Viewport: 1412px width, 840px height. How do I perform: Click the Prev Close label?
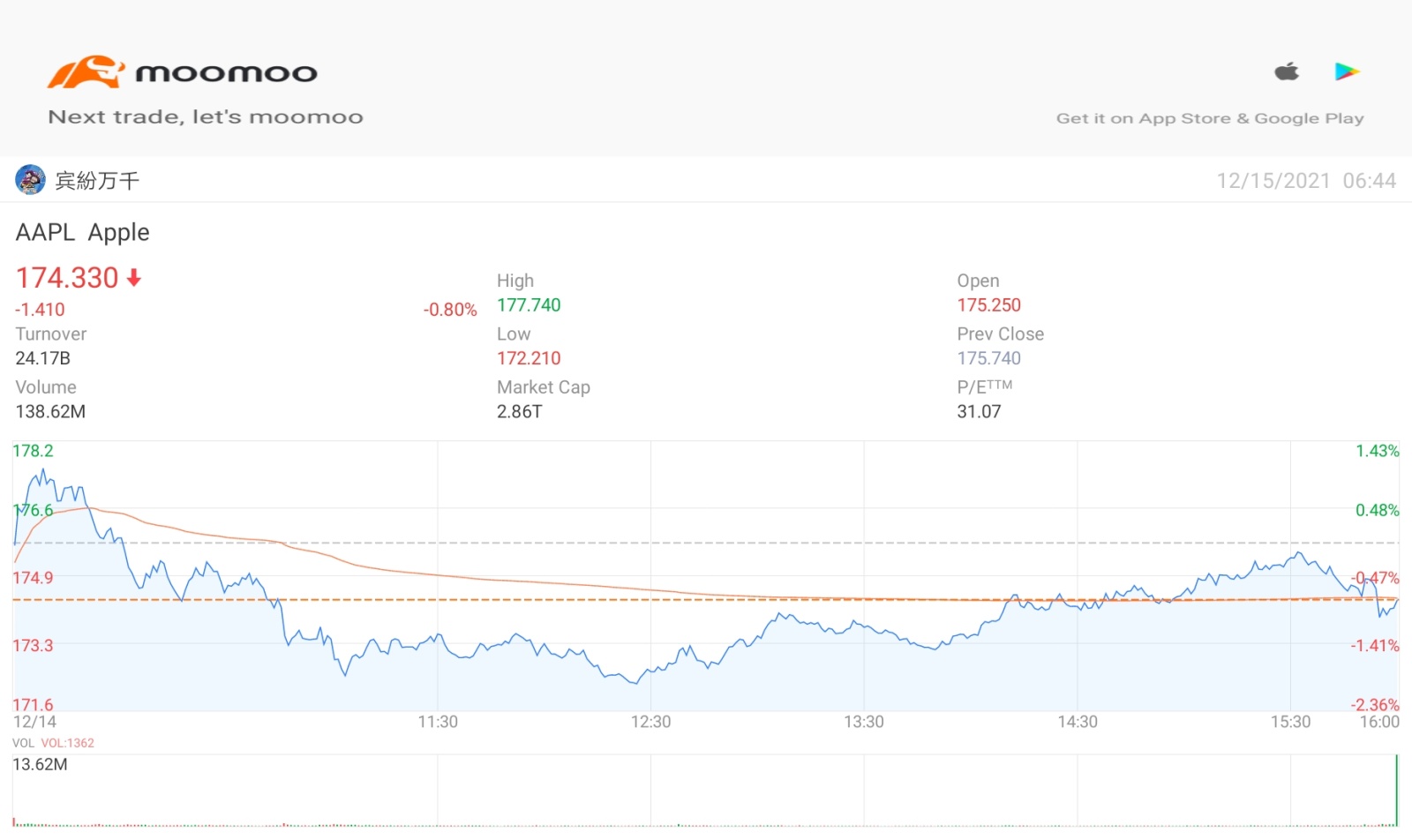(x=1001, y=334)
